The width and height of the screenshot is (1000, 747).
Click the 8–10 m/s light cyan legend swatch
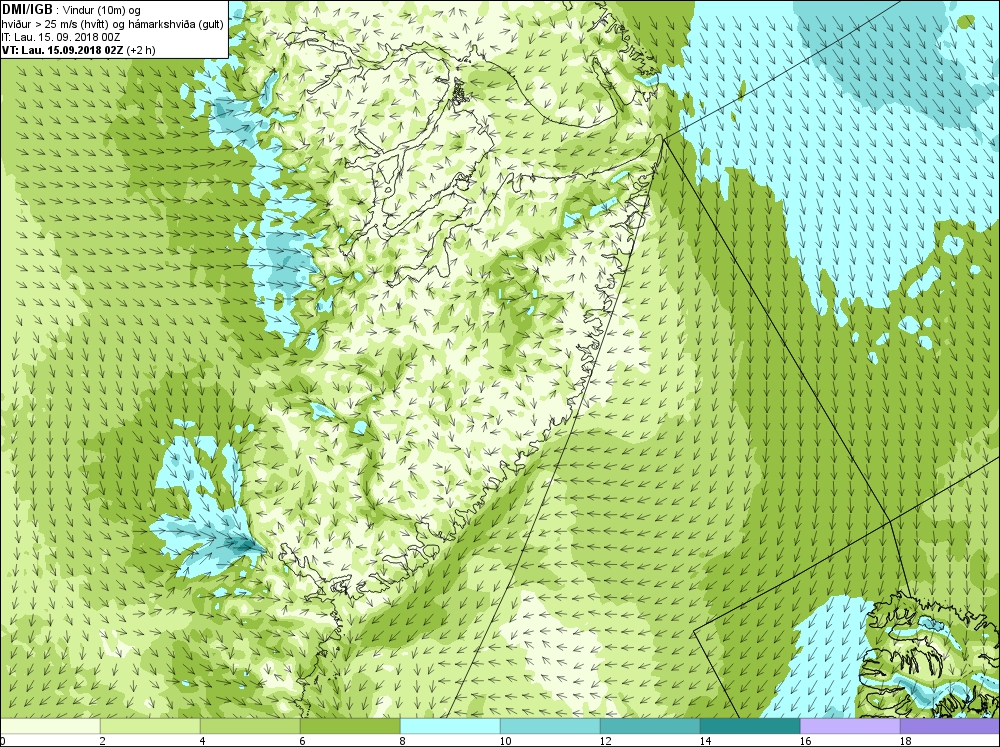point(450,726)
